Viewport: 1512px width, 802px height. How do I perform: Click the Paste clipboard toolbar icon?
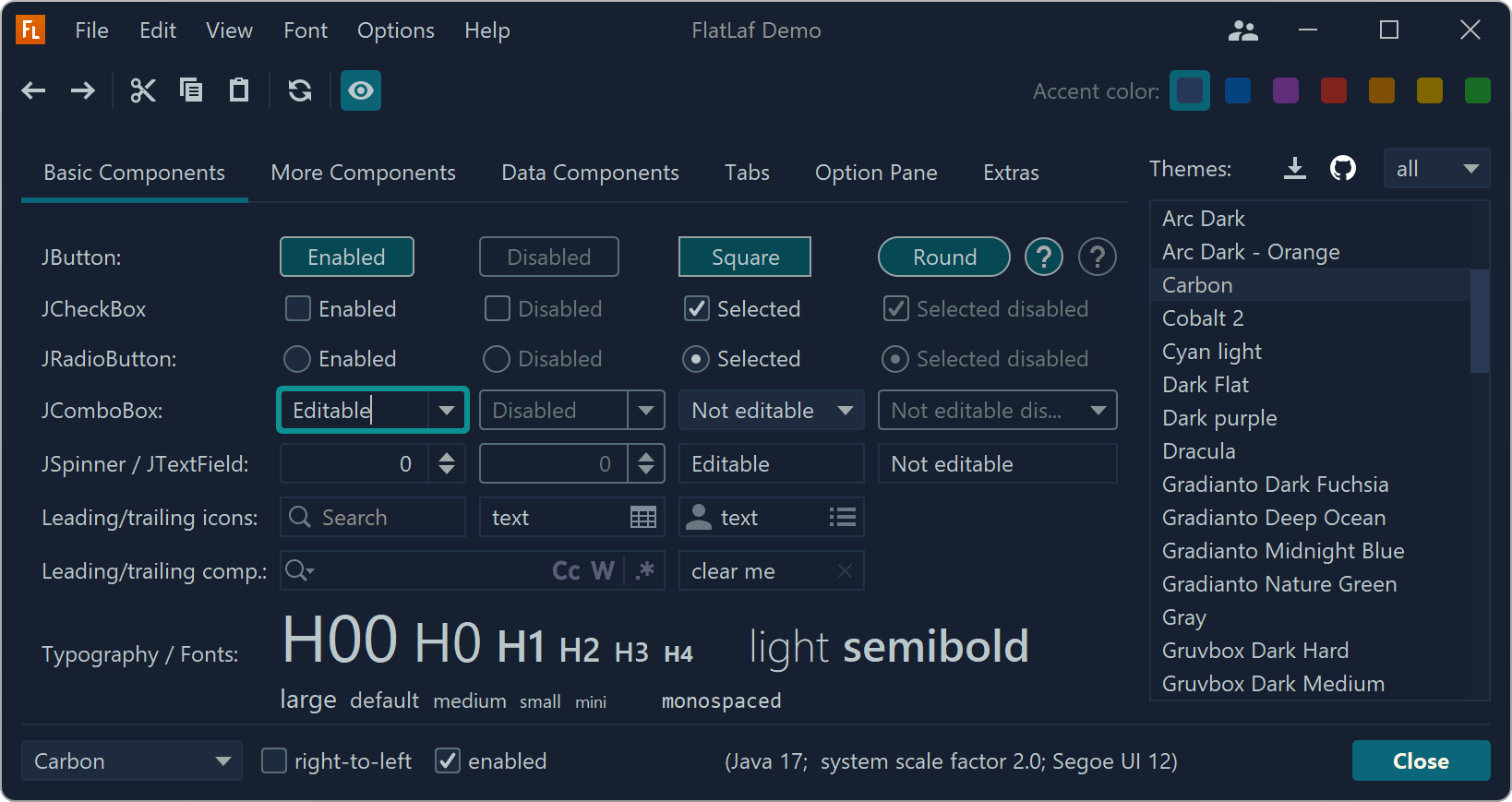[239, 90]
